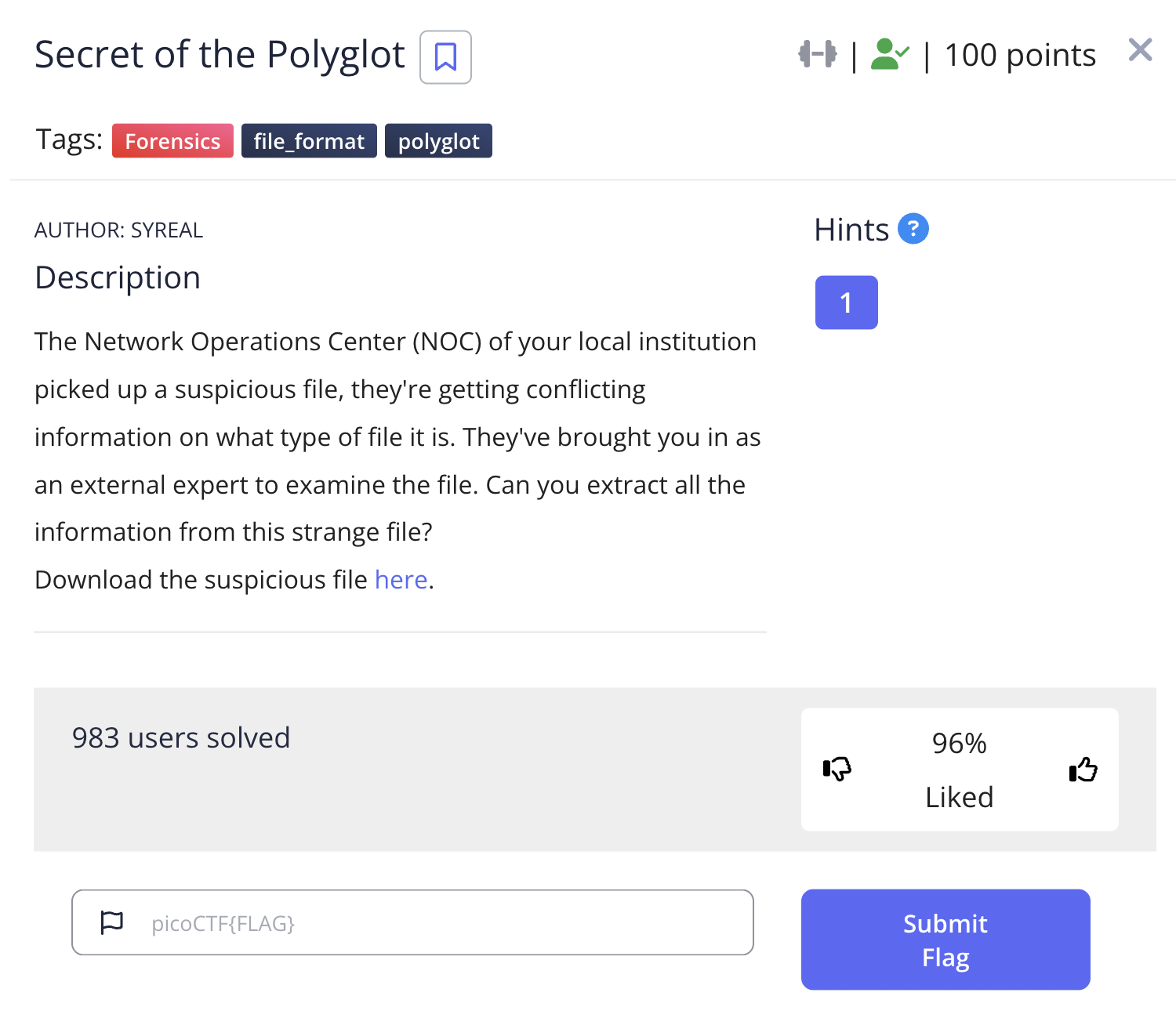
Task: Select the polyglot tag
Action: [x=438, y=141]
